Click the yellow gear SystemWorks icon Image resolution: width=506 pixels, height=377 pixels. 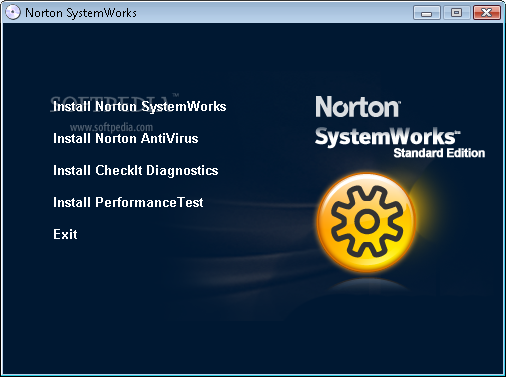(366, 222)
